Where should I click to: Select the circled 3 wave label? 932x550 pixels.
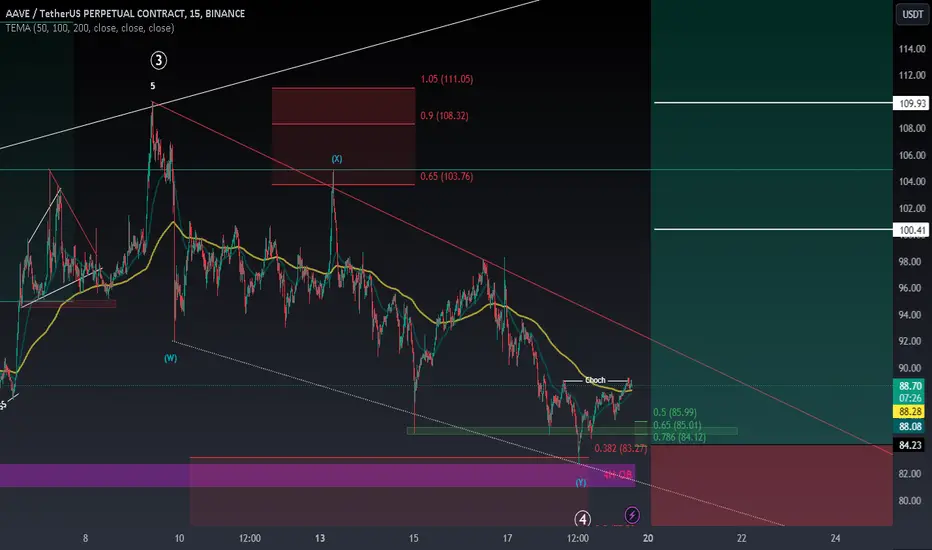click(x=158, y=60)
